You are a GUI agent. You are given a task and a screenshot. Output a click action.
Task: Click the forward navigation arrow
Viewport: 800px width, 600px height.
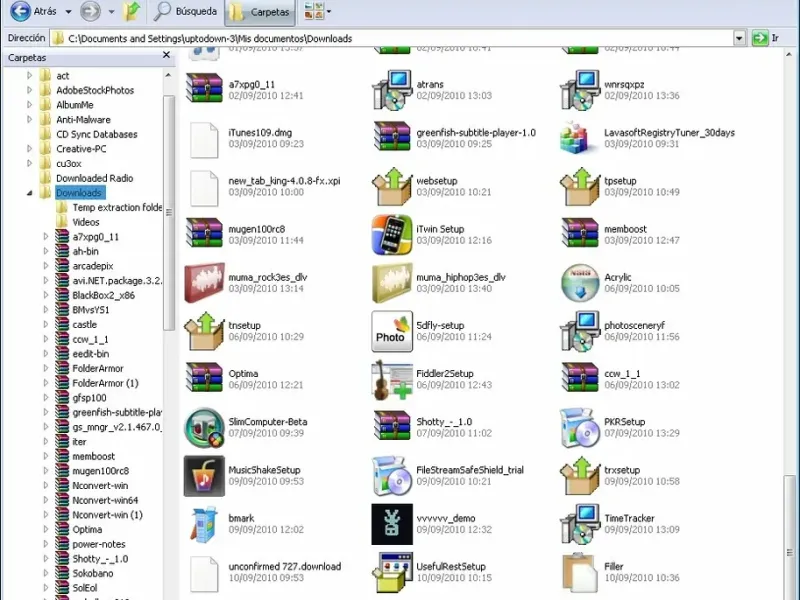point(90,11)
